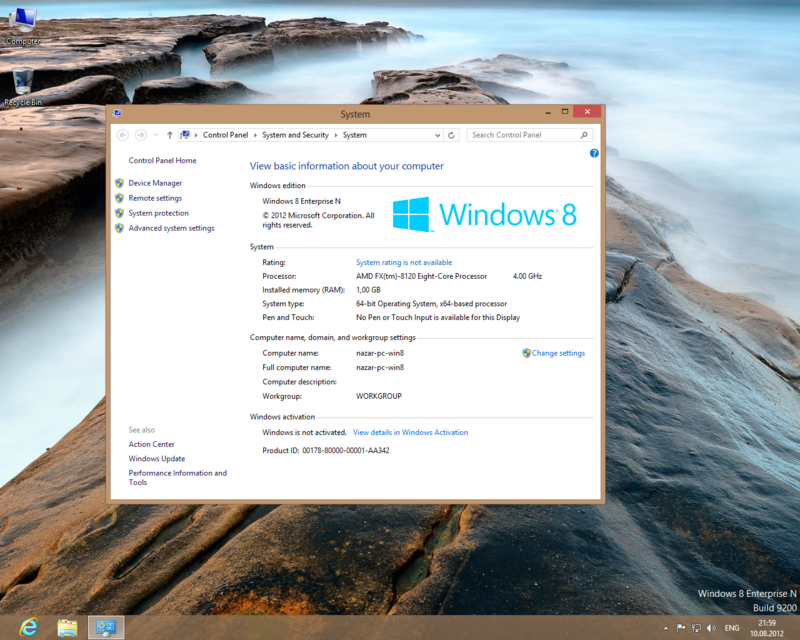The height and width of the screenshot is (640, 800).
Task: Activate the Control Panel taskbar button
Action: click(106, 628)
